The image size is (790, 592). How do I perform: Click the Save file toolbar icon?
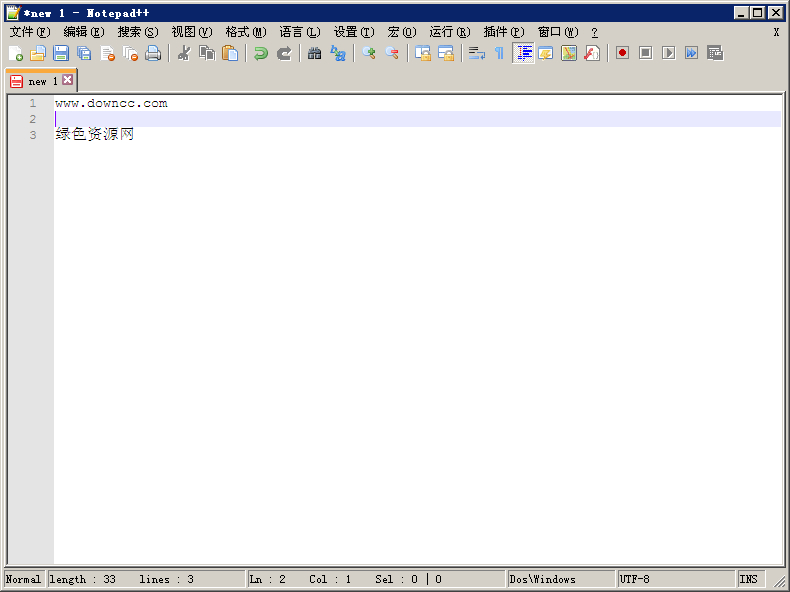[x=61, y=53]
